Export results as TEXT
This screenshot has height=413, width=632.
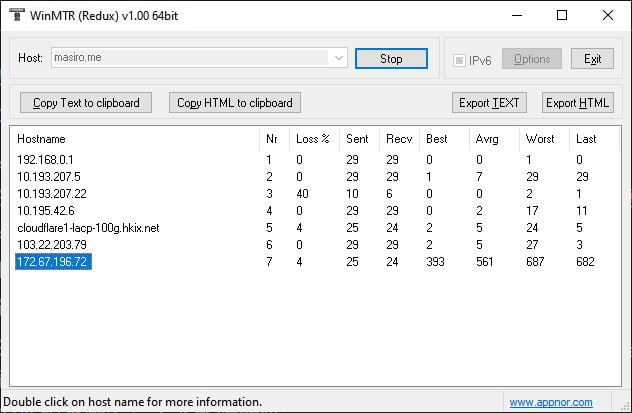(x=489, y=103)
